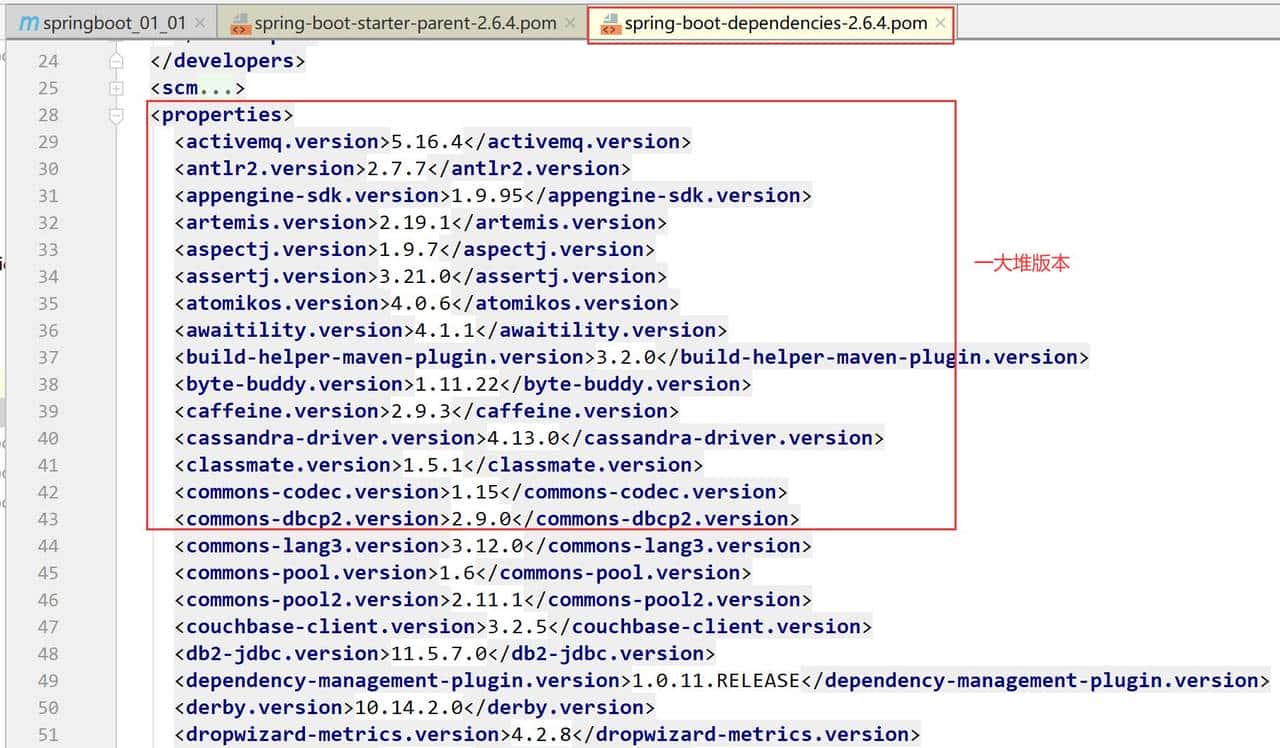Viewport: 1280px width, 748px height.
Task: Switch to the springboot_01_01 tab
Action: 115,23
